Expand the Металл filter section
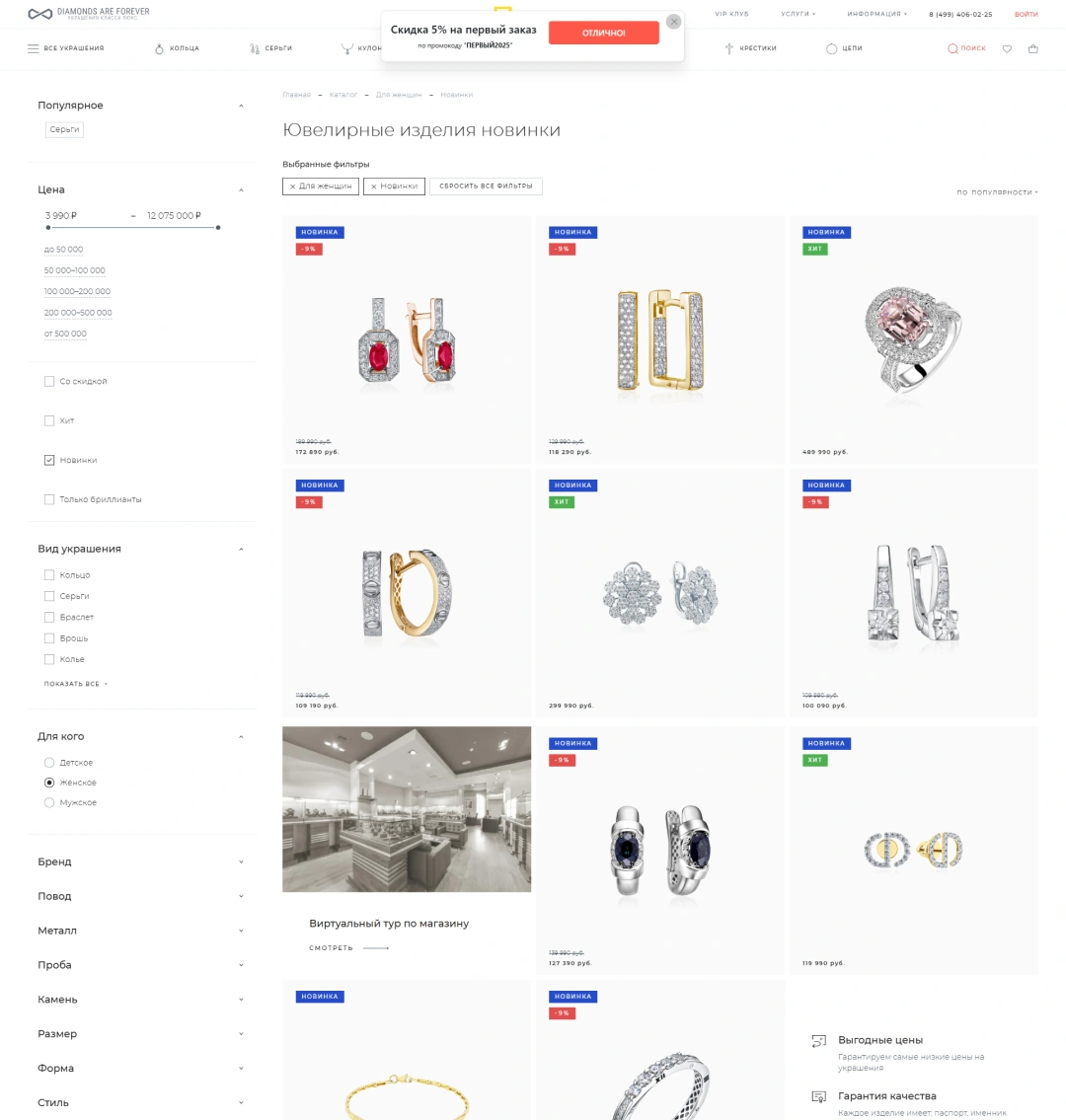 (141, 931)
